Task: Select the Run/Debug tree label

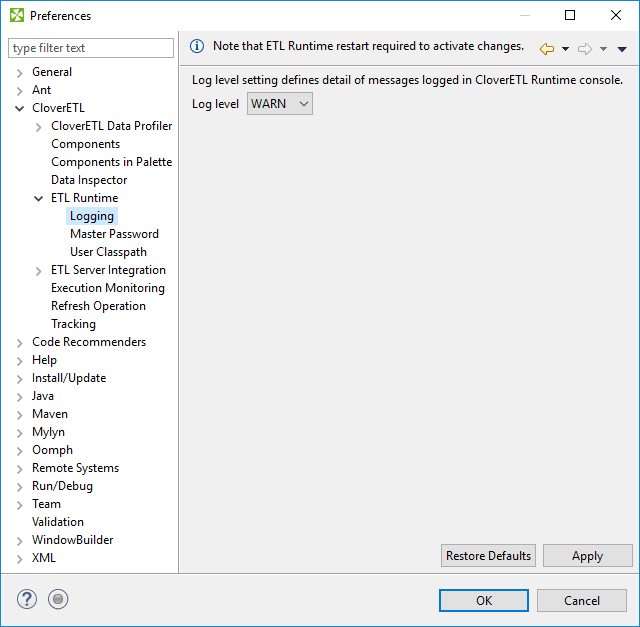Action: pos(62,486)
